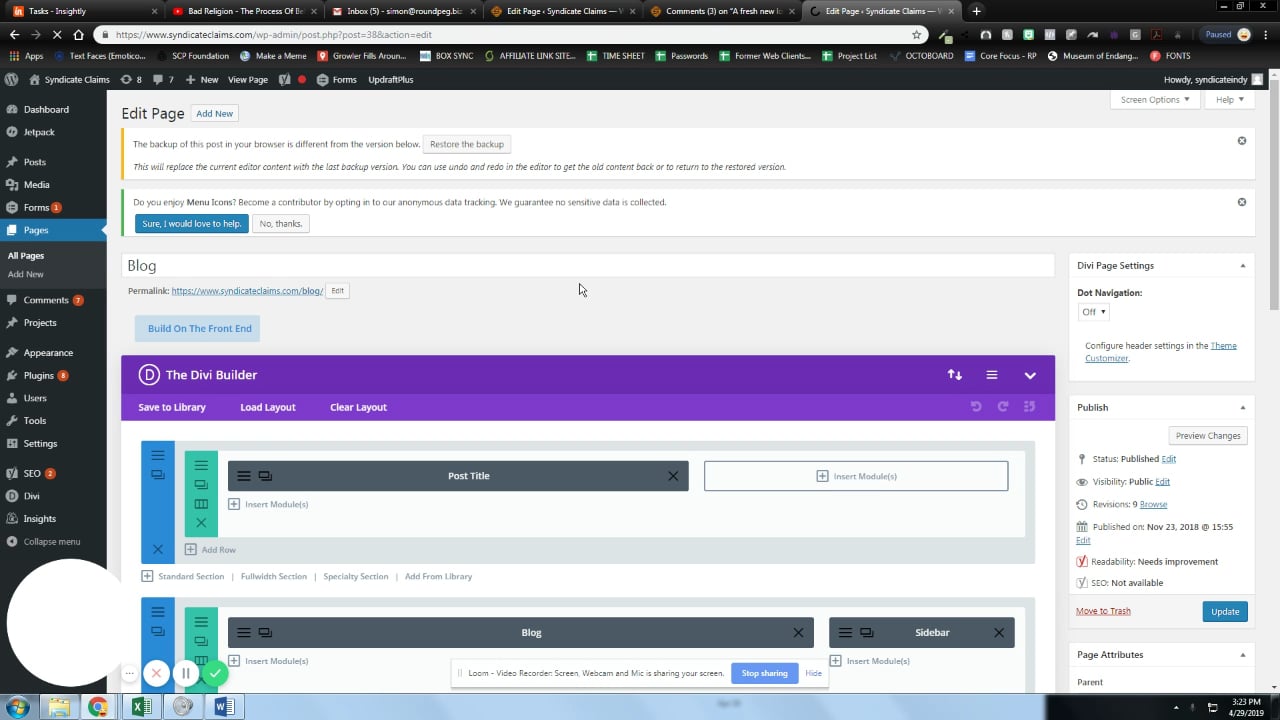Open Word from the Windows taskbar

[223, 707]
